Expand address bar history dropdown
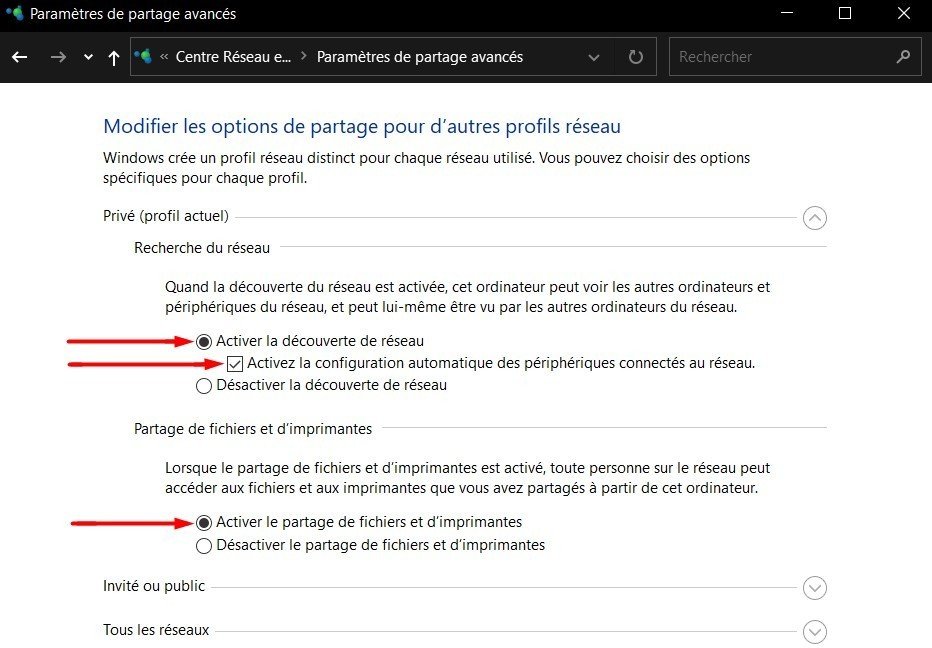The width and height of the screenshot is (932, 648). click(x=593, y=57)
